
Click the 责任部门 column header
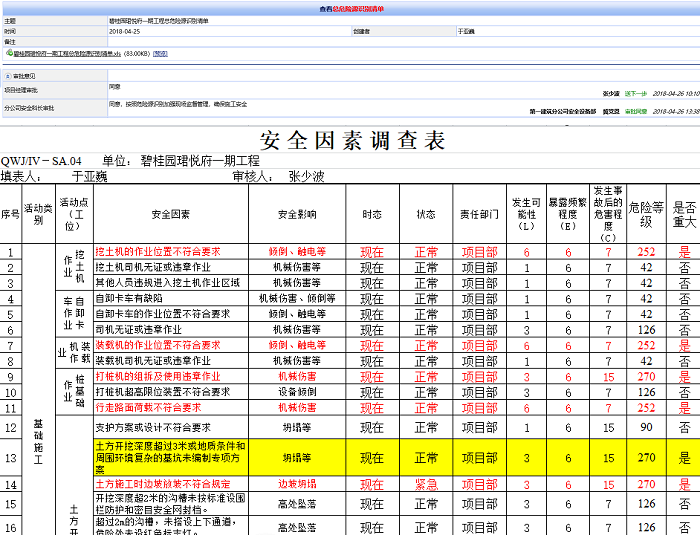[479, 214]
